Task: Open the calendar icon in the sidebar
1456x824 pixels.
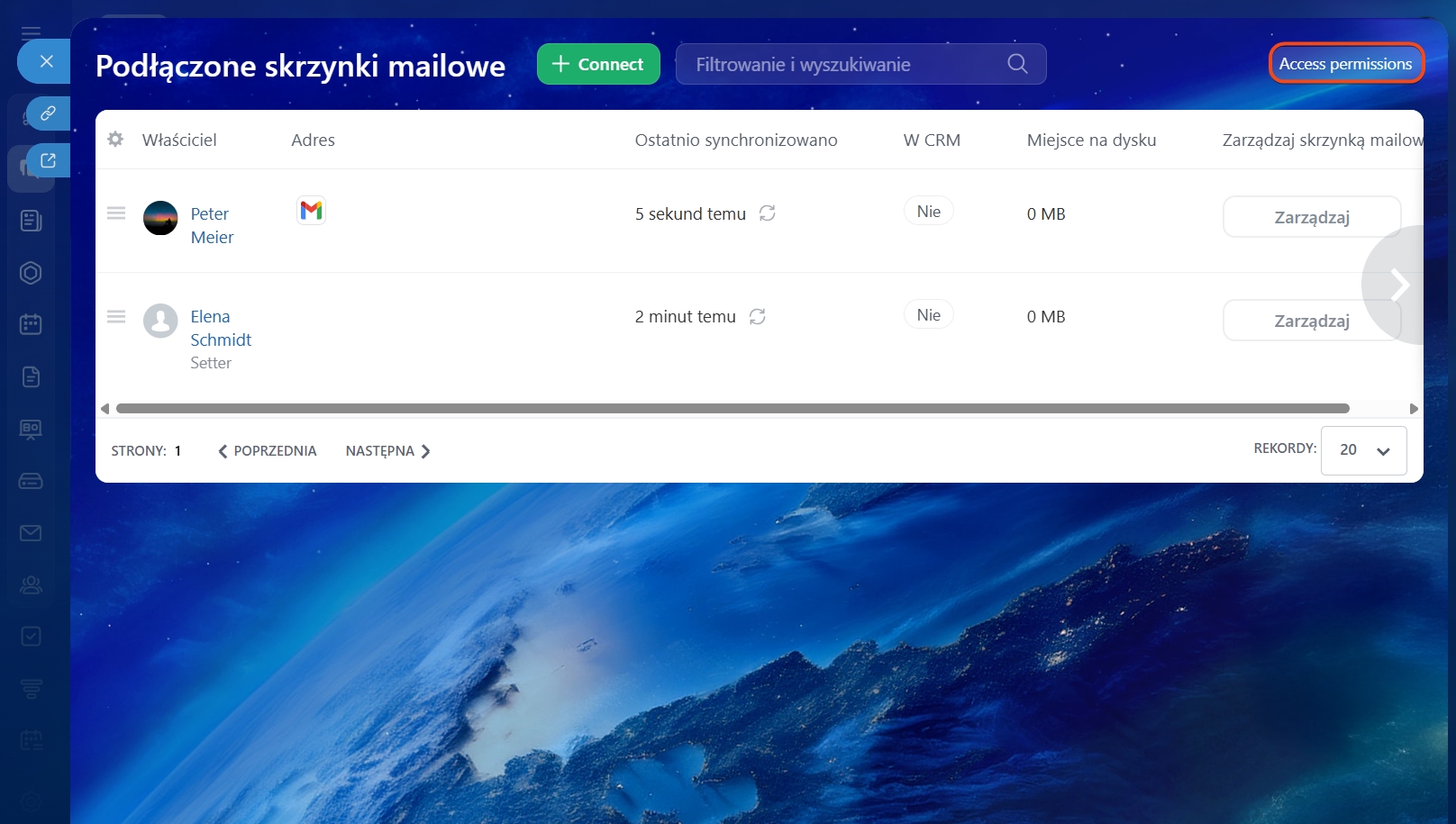Action: [x=31, y=324]
